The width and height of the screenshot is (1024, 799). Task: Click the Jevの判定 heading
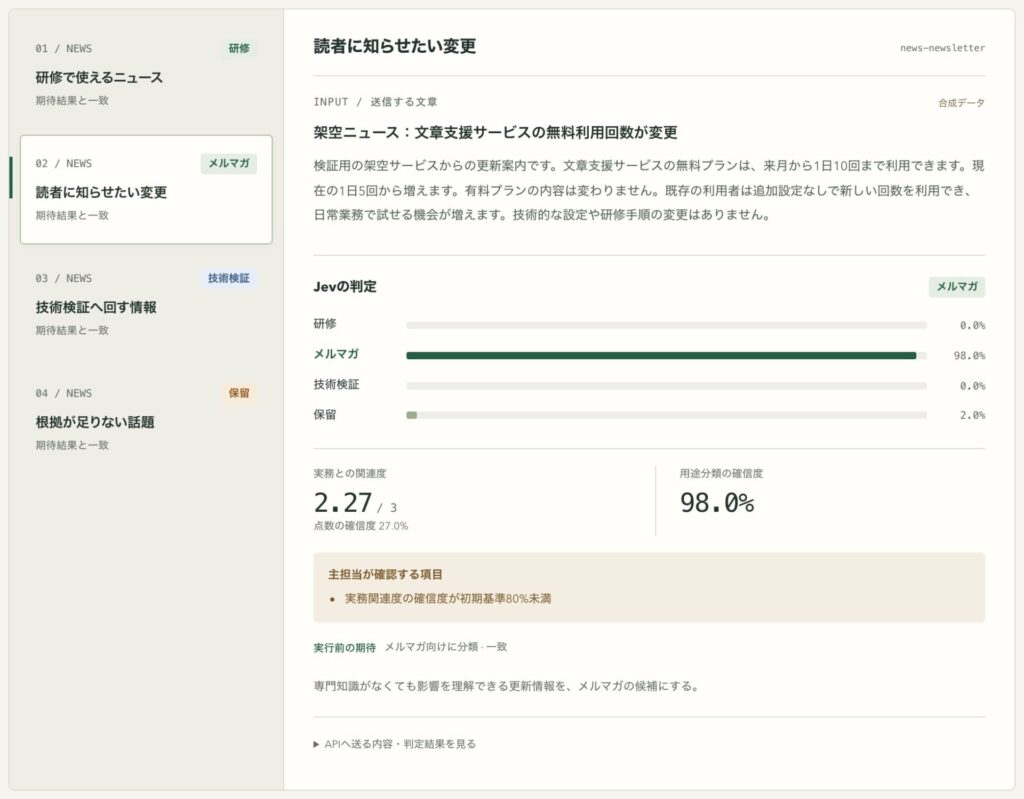tap(345, 286)
